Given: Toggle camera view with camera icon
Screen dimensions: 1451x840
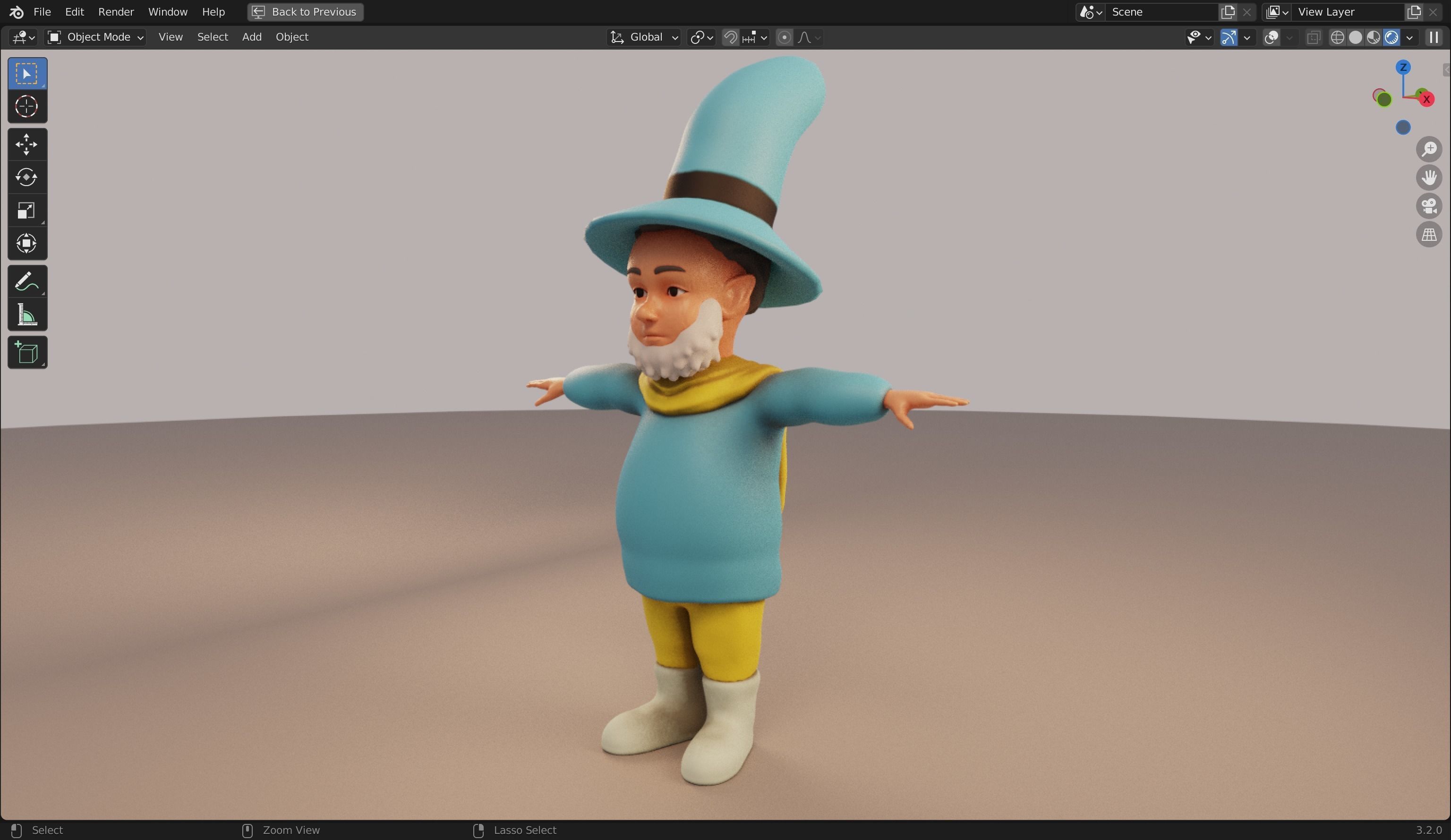Looking at the screenshot, I should click(1428, 205).
